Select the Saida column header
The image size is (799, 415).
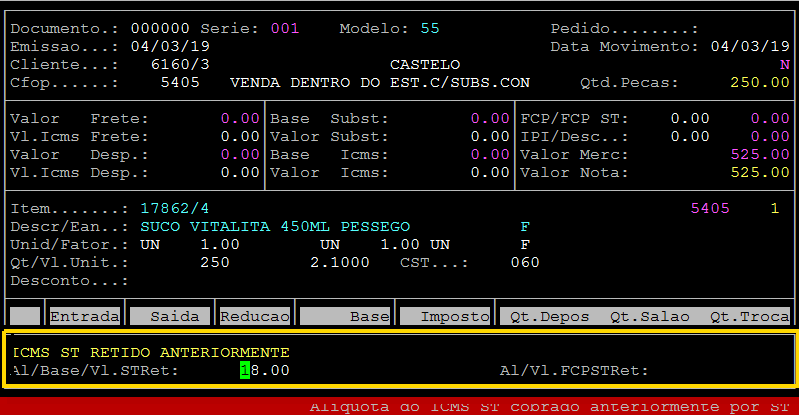(174, 316)
